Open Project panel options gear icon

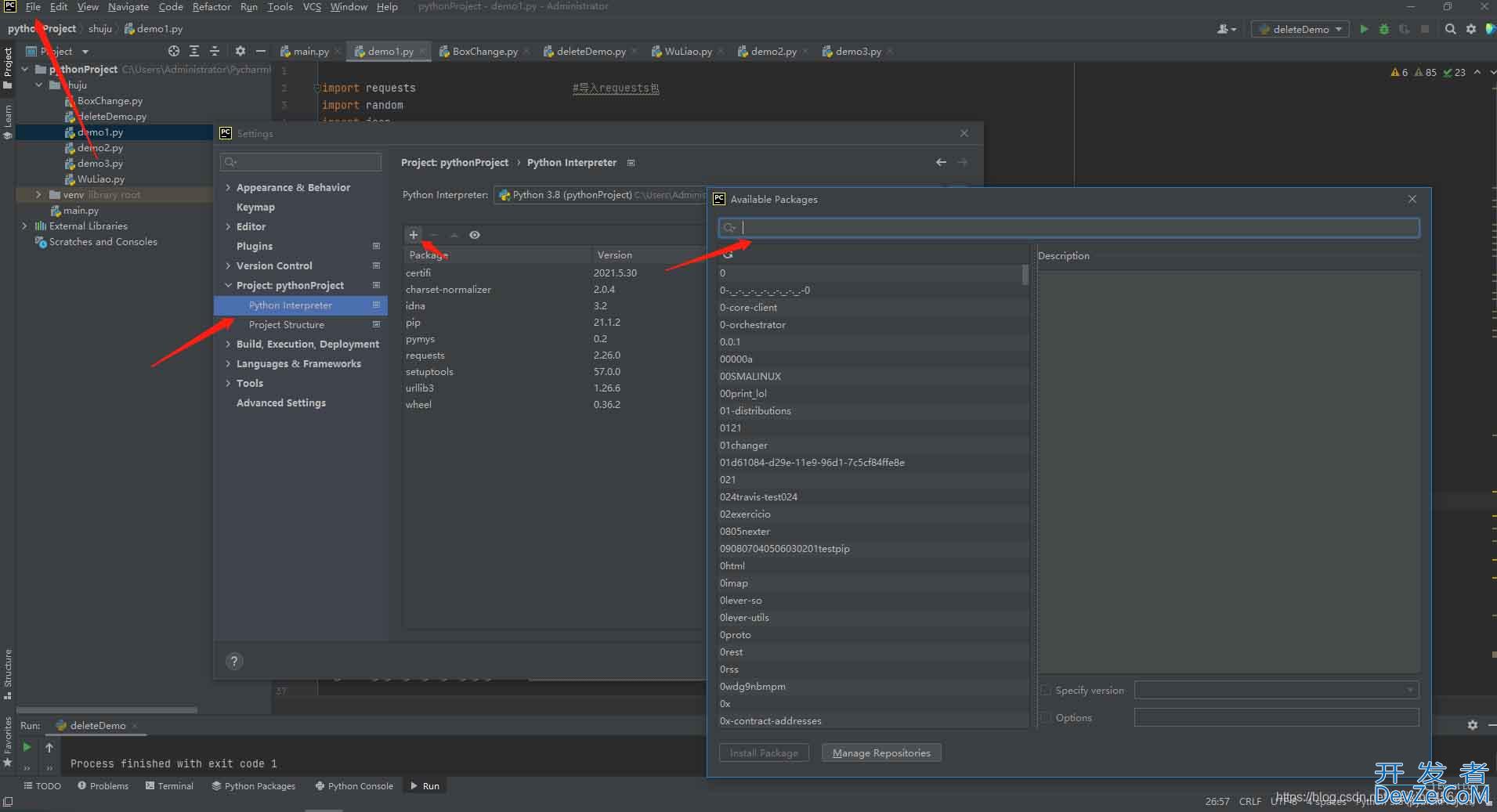pyautogui.click(x=240, y=51)
